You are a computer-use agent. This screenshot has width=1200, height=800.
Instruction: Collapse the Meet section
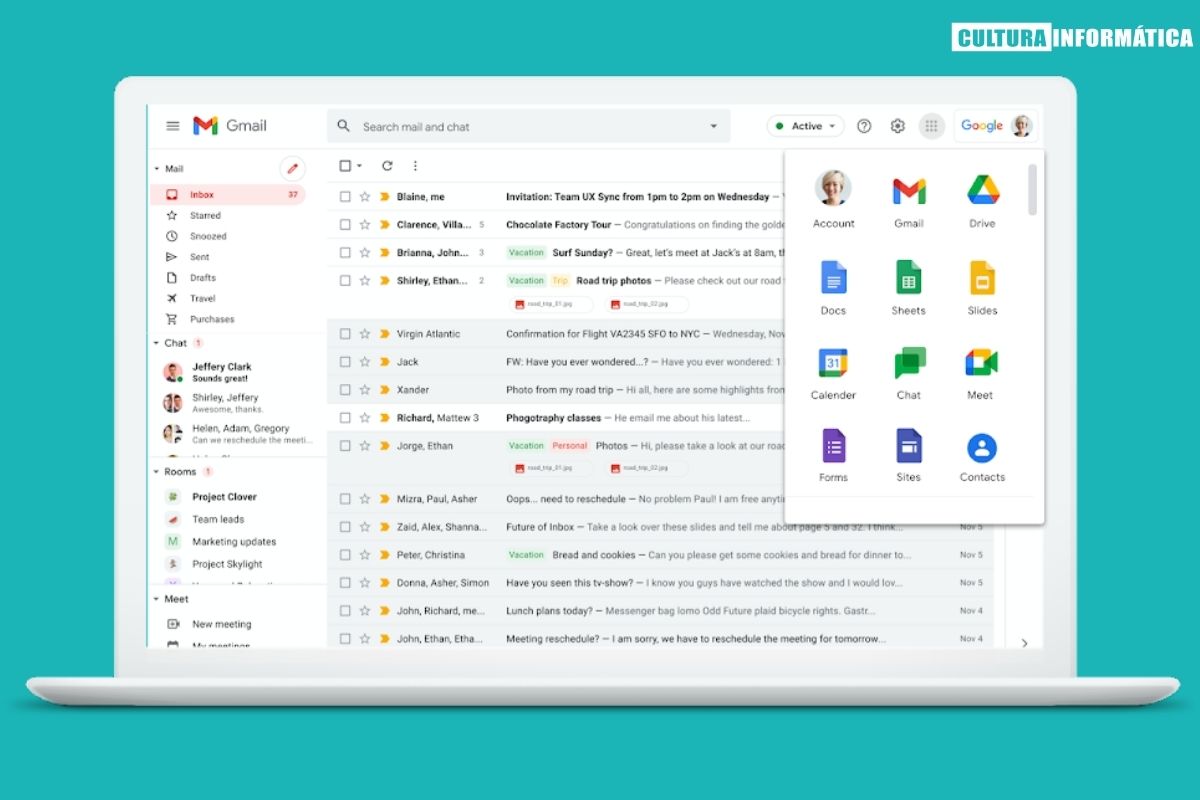tap(156, 599)
